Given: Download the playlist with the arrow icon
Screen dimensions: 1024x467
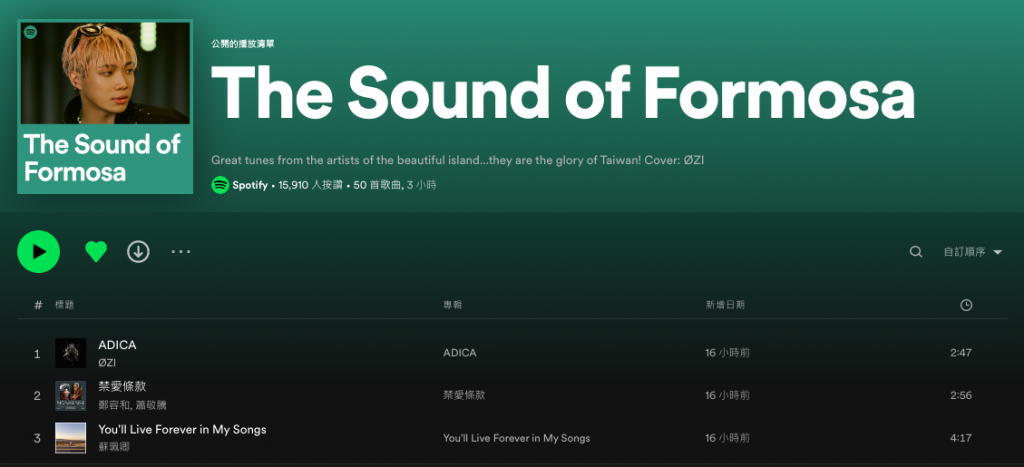Looking at the screenshot, I should click(x=138, y=252).
